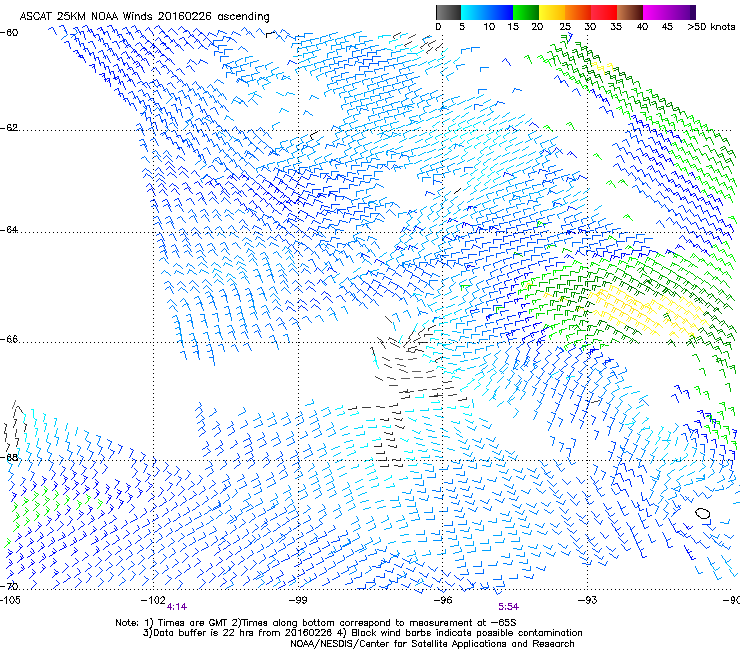
Task: Click the gray 0-5 knots legend swatch
Action: 448,12
